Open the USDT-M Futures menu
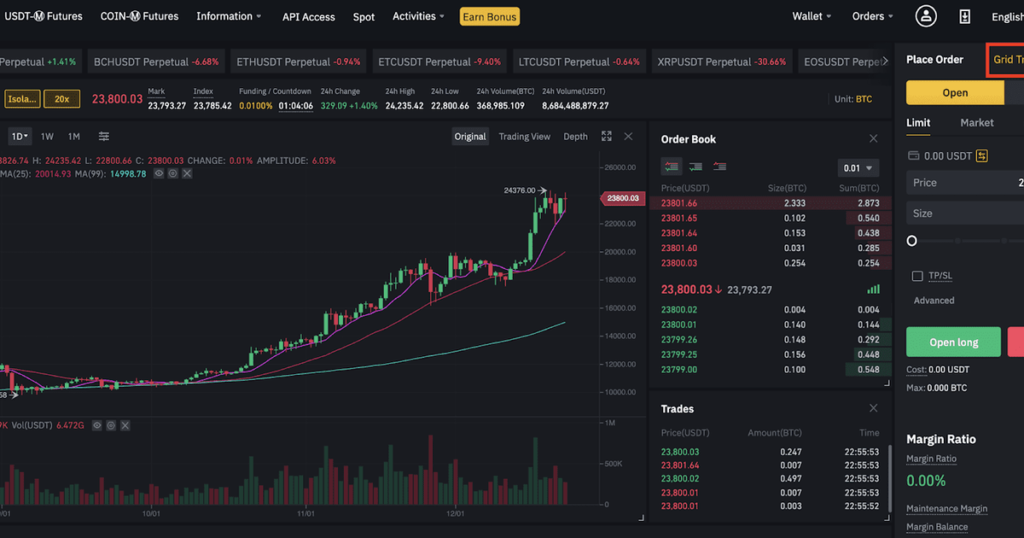Image resolution: width=1024 pixels, height=538 pixels. pos(43,16)
